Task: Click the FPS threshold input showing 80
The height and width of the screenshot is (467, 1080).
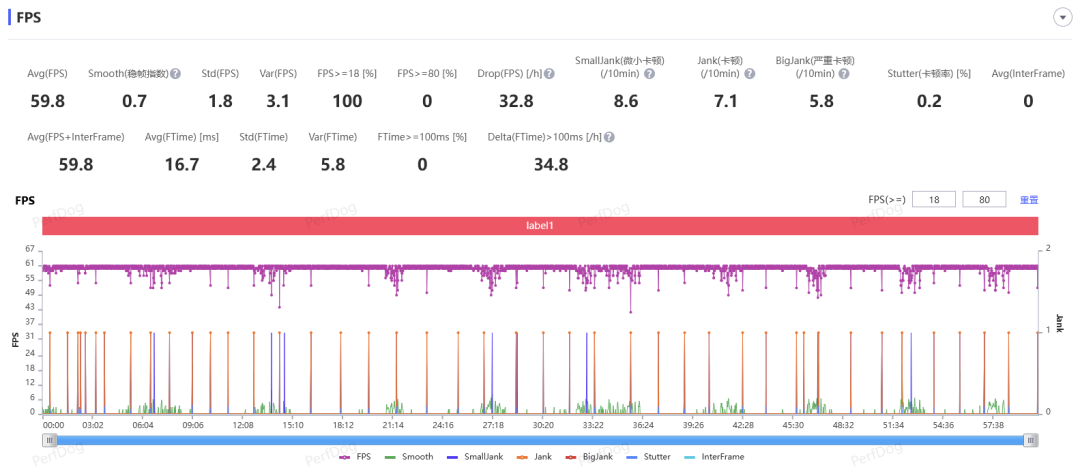Action: click(x=984, y=200)
